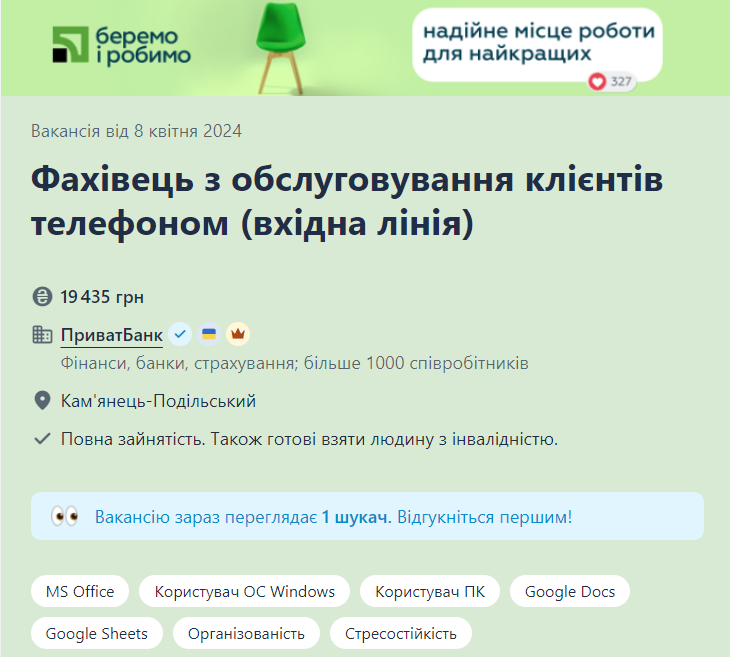The height and width of the screenshot is (657, 730).
Task: Click the PrivatBank green logo icon
Action: (x=70, y=44)
